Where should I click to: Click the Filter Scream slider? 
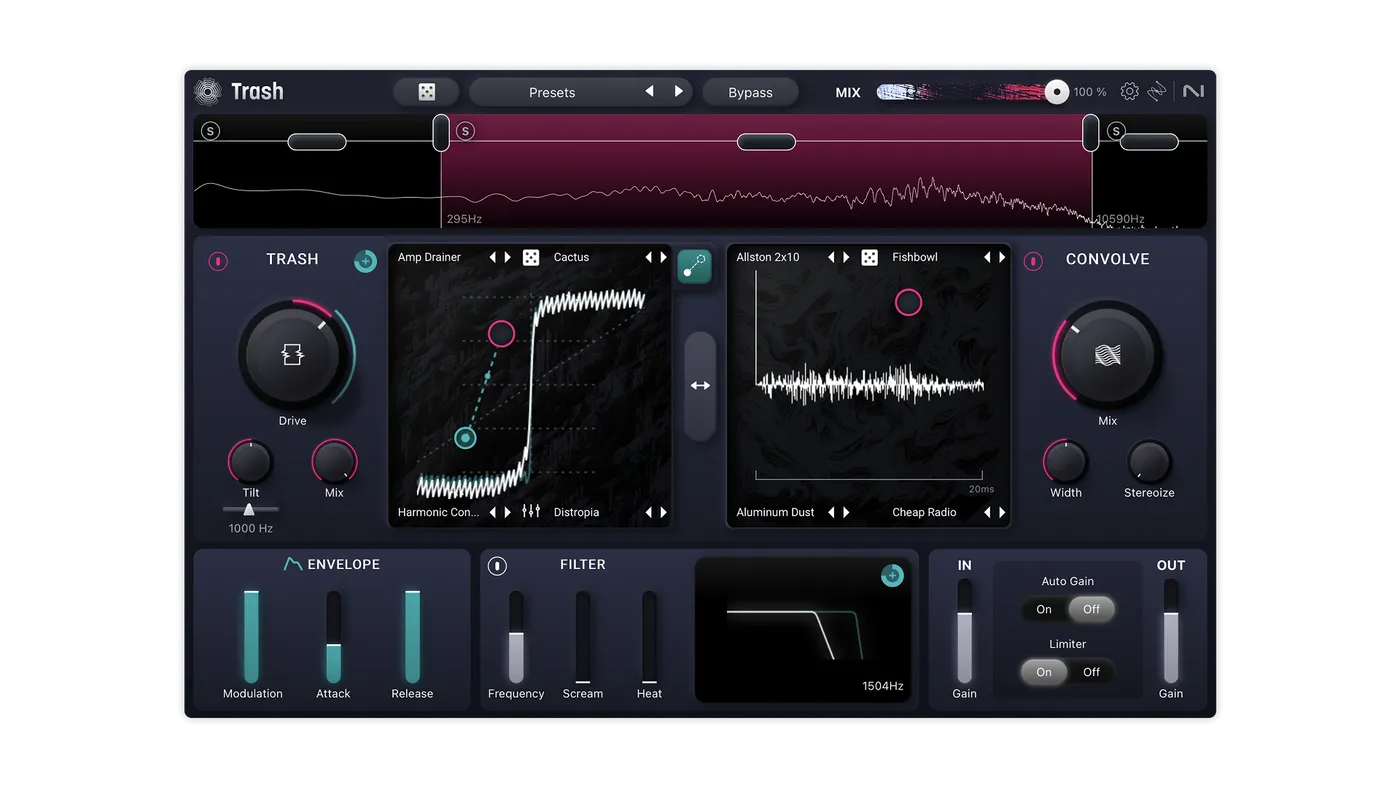pyautogui.click(x=583, y=637)
